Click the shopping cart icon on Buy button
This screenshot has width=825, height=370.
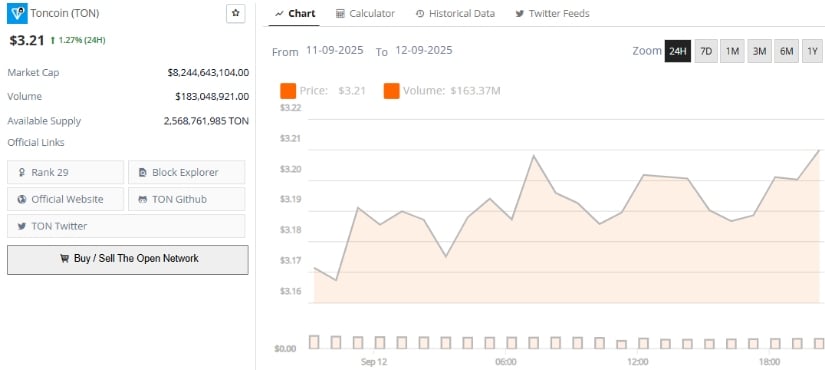(x=64, y=258)
